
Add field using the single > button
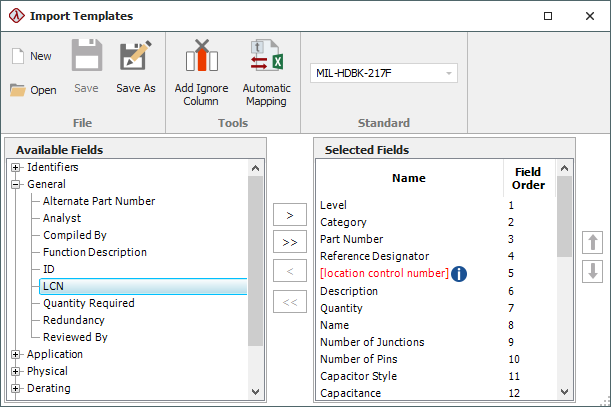click(x=290, y=215)
